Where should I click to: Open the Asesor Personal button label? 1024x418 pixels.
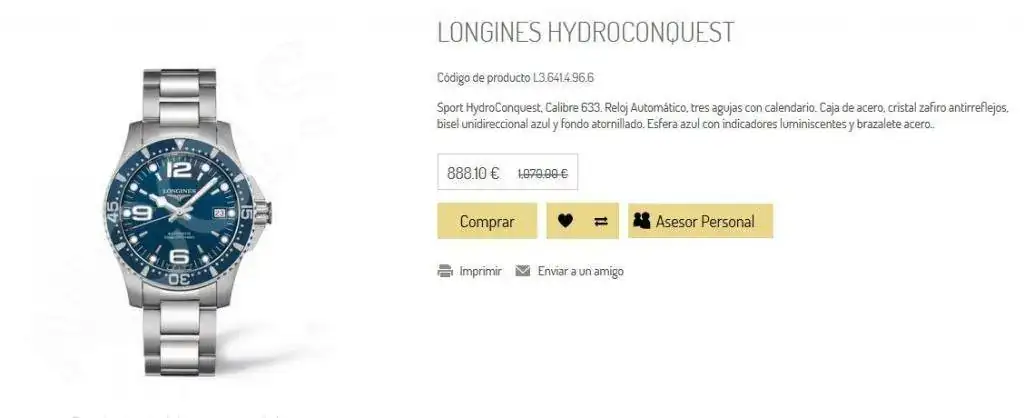(705, 221)
